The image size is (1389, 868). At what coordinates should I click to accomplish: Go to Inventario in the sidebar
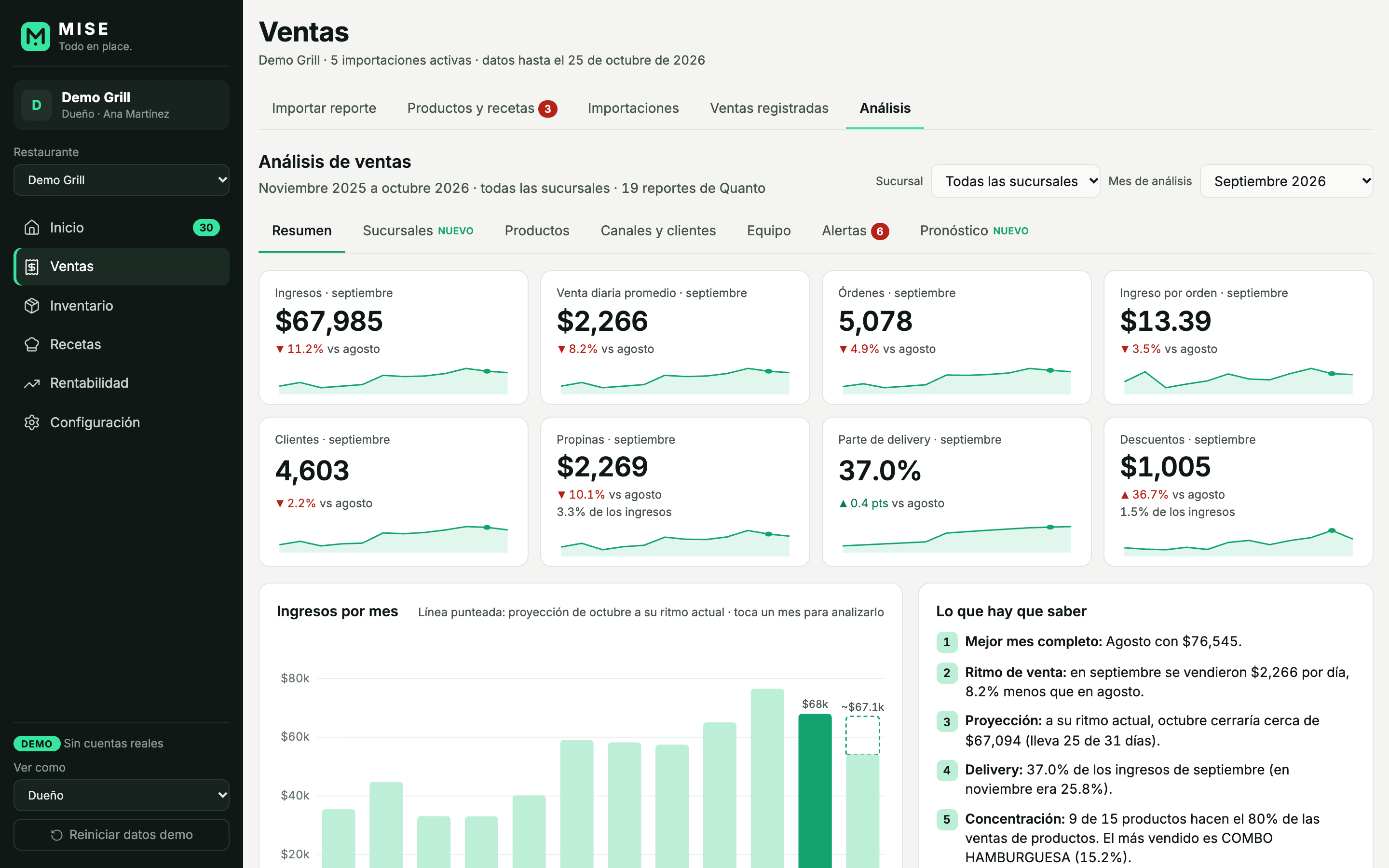[122, 305]
